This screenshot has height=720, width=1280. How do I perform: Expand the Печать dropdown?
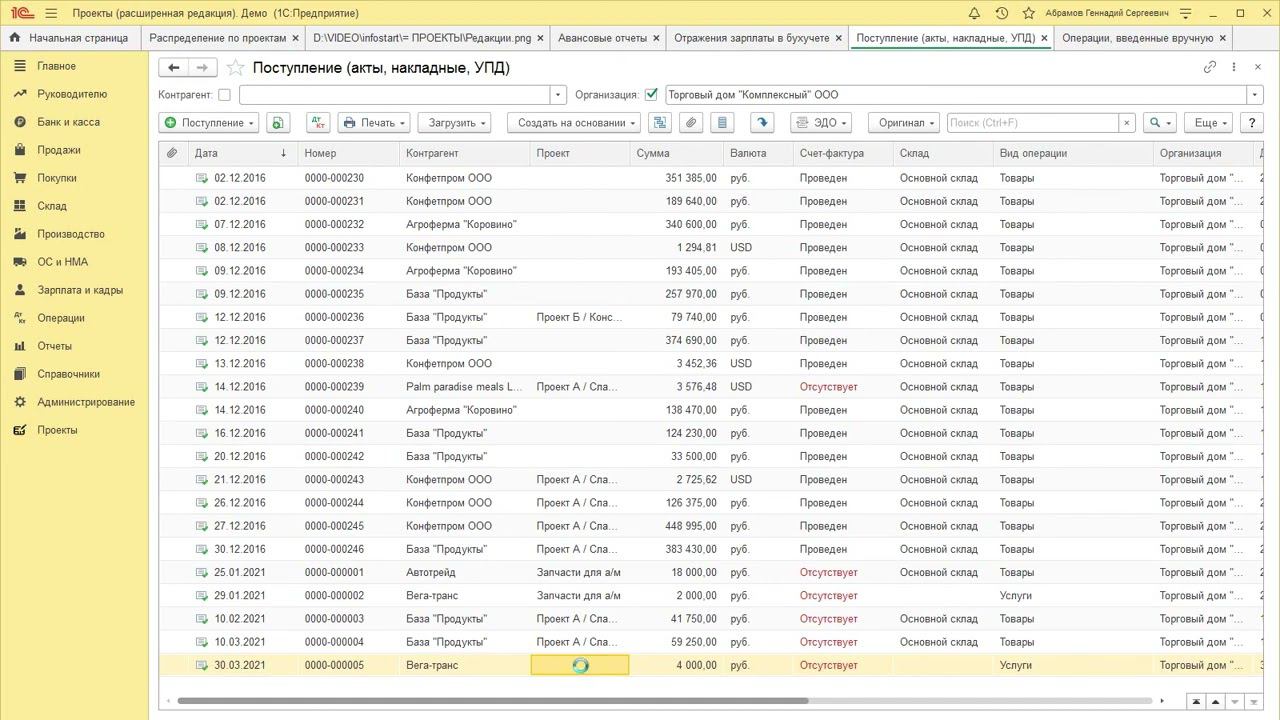[374, 123]
